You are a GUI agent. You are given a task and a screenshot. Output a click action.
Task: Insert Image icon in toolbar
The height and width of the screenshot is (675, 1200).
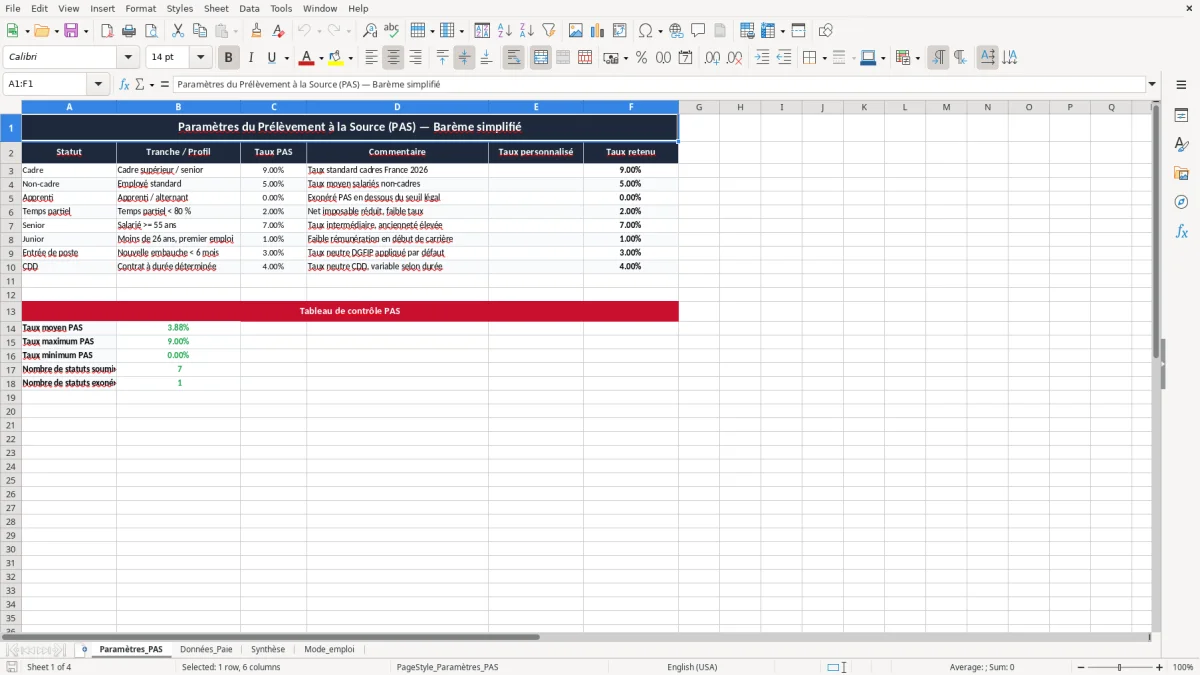click(576, 31)
